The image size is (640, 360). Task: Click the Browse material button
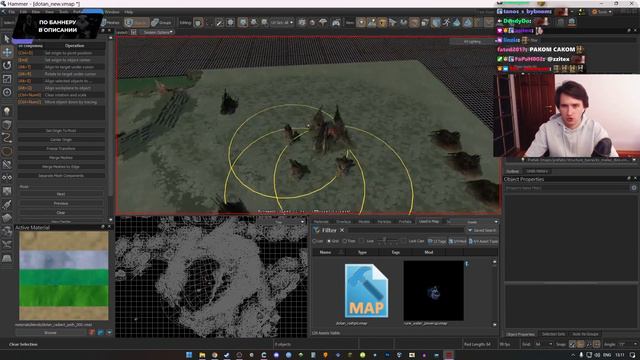pyautogui.click(x=51, y=333)
